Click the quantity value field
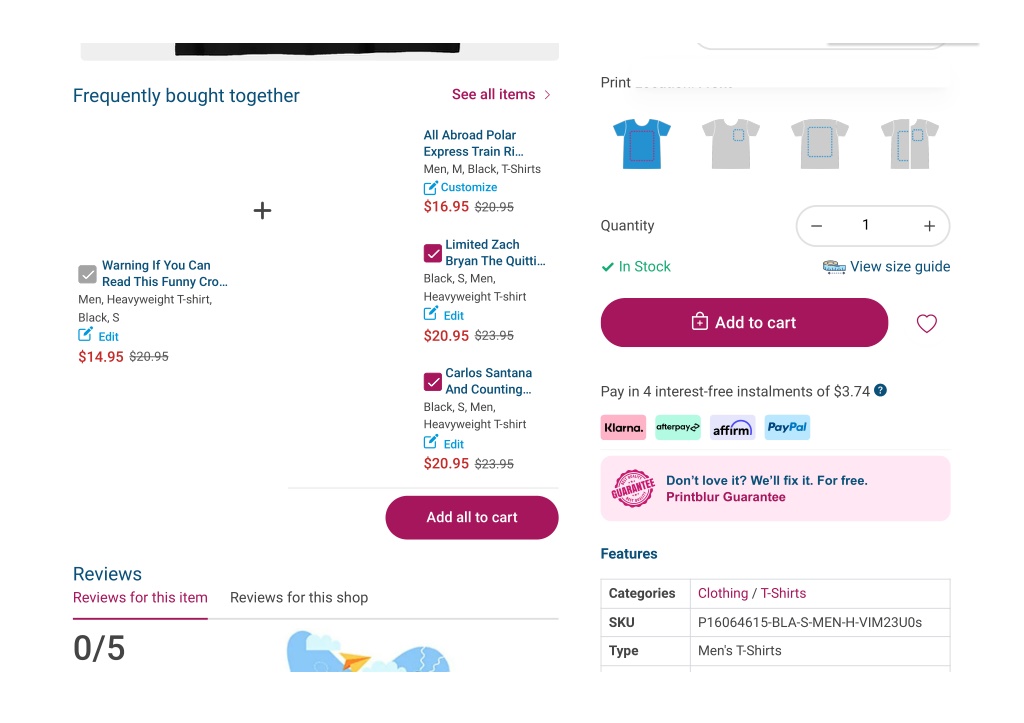 [865, 225]
